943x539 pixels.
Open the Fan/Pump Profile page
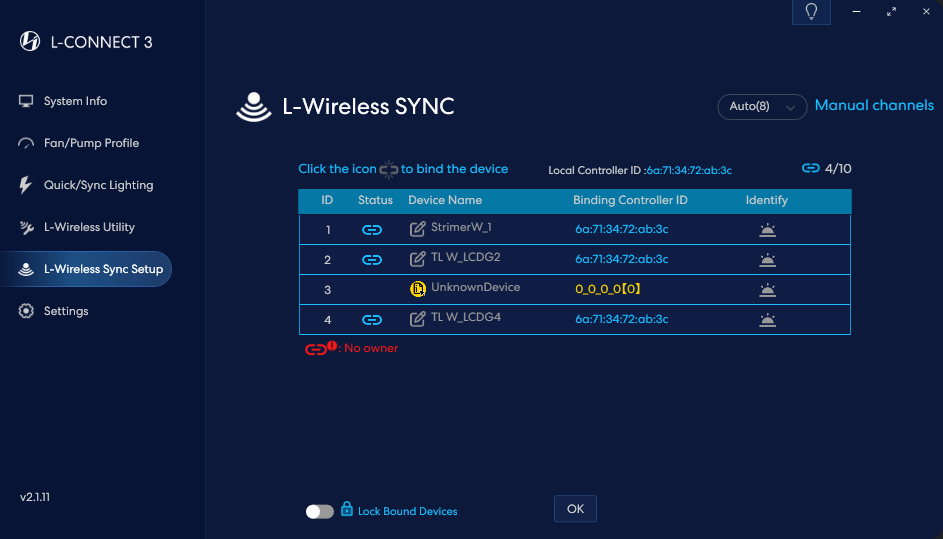(x=91, y=143)
